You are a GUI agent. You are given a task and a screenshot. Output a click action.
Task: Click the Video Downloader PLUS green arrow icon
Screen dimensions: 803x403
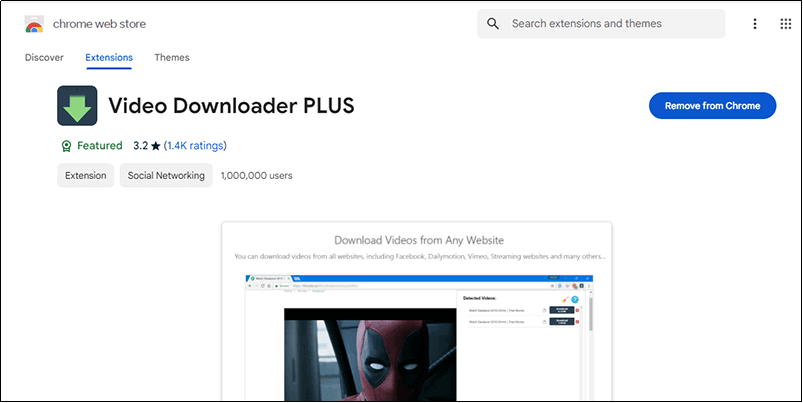(77, 105)
